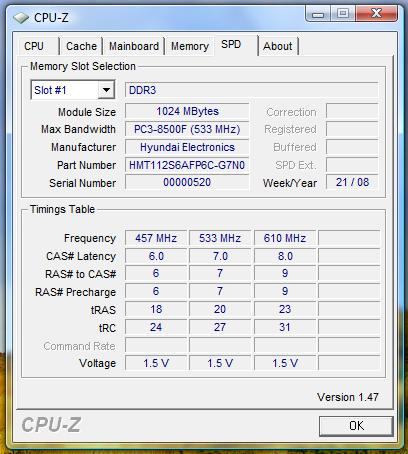This screenshot has width=408, height=454.
Task: Click the RAS# to CAS# label
Action: pos(81,274)
